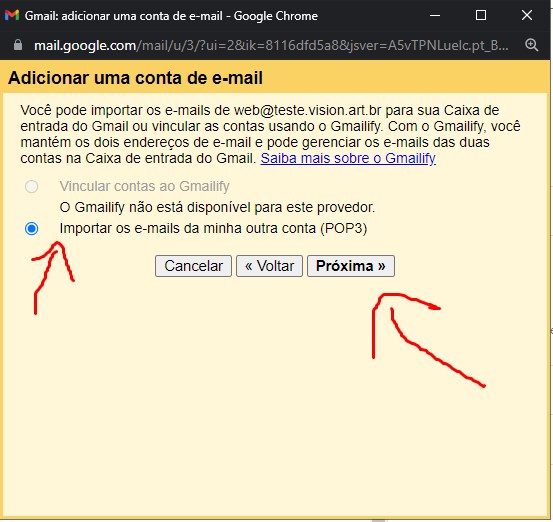Click the zoom magnifier icon in address bar
The height and width of the screenshot is (522, 553).
pyautogui.click(x=531, y=45)
